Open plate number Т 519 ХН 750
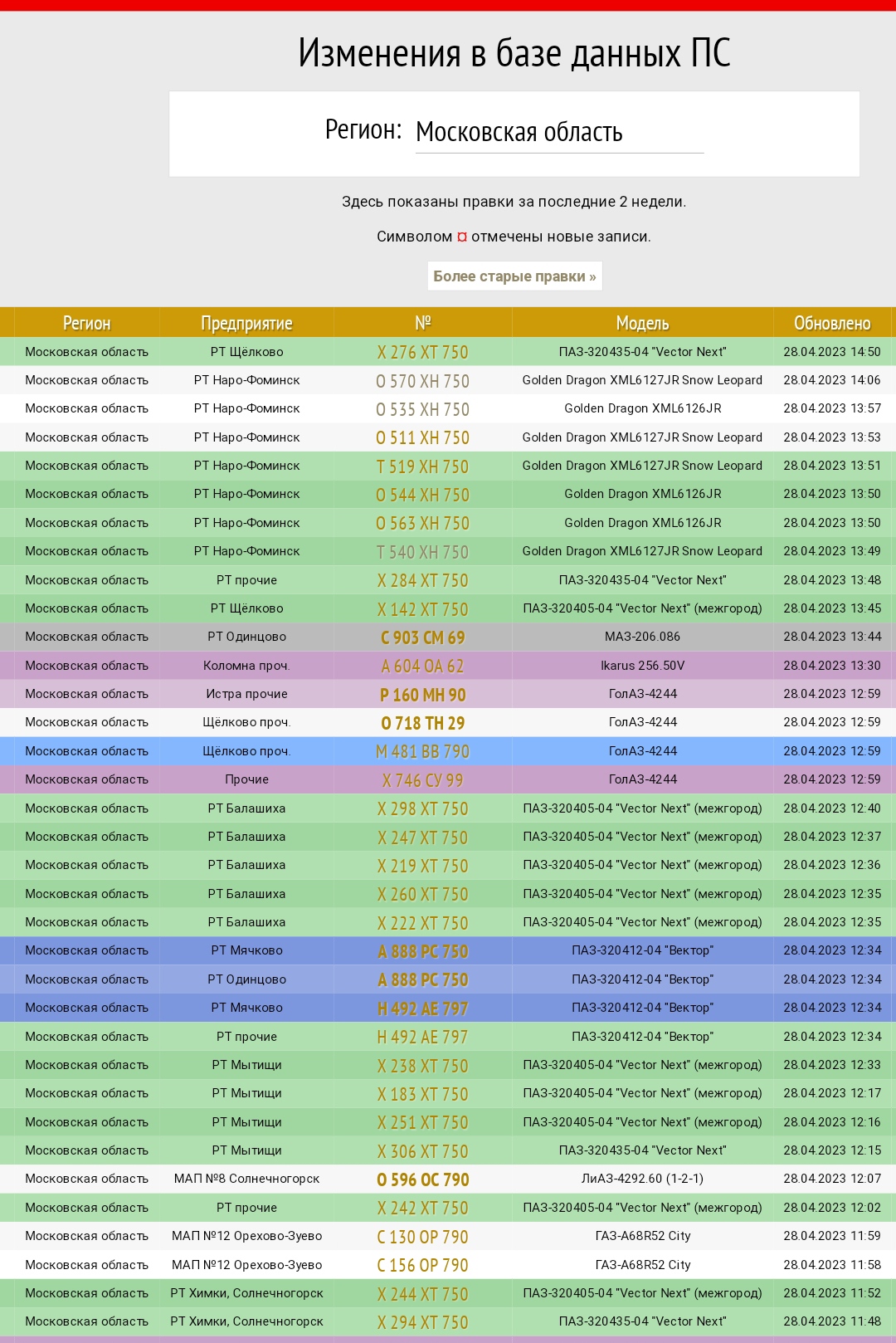The width and height of the screenshot is (896, 1343). [423, 466]
